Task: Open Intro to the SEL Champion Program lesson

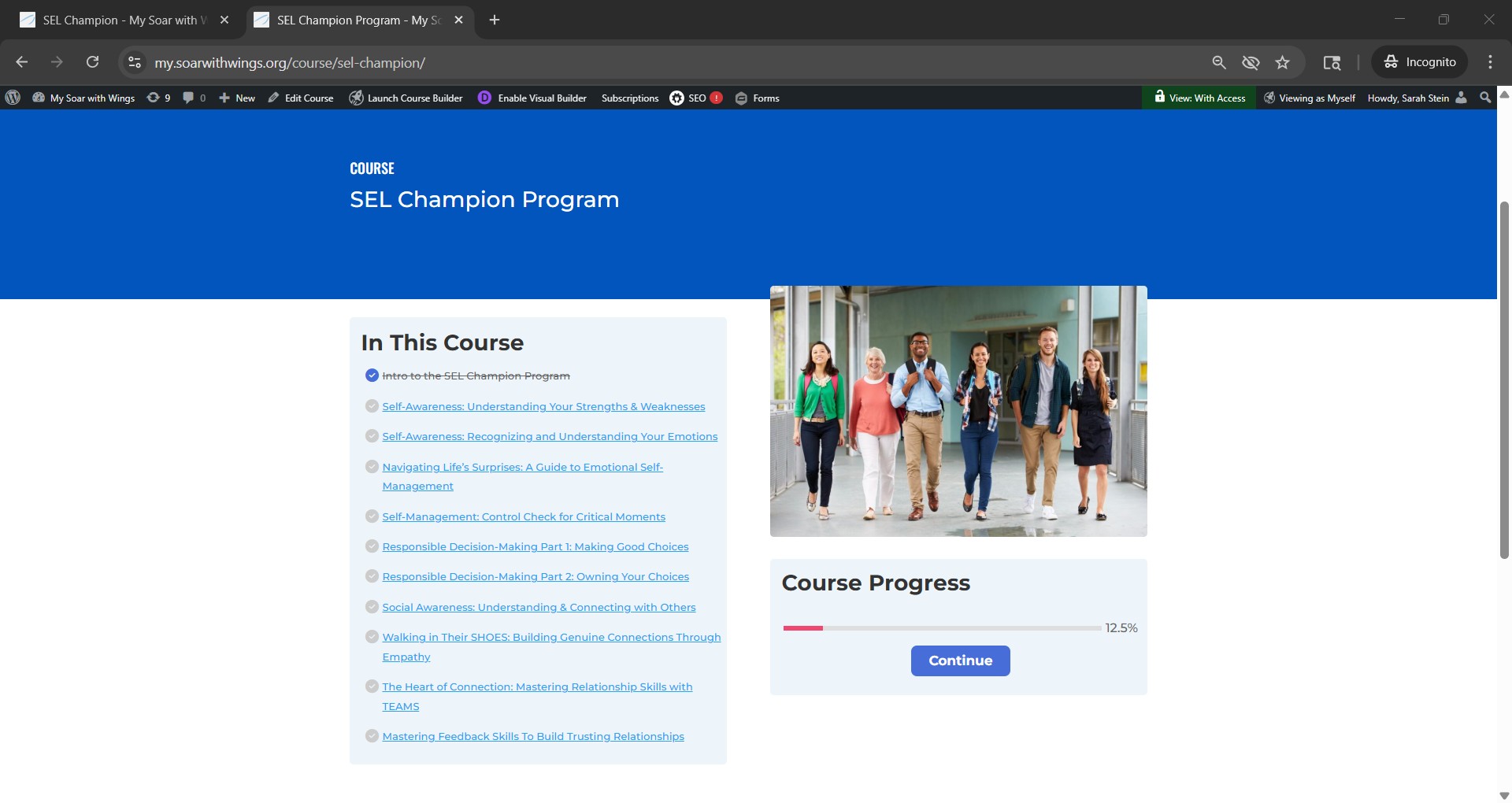Action: (x=476, y=376)
